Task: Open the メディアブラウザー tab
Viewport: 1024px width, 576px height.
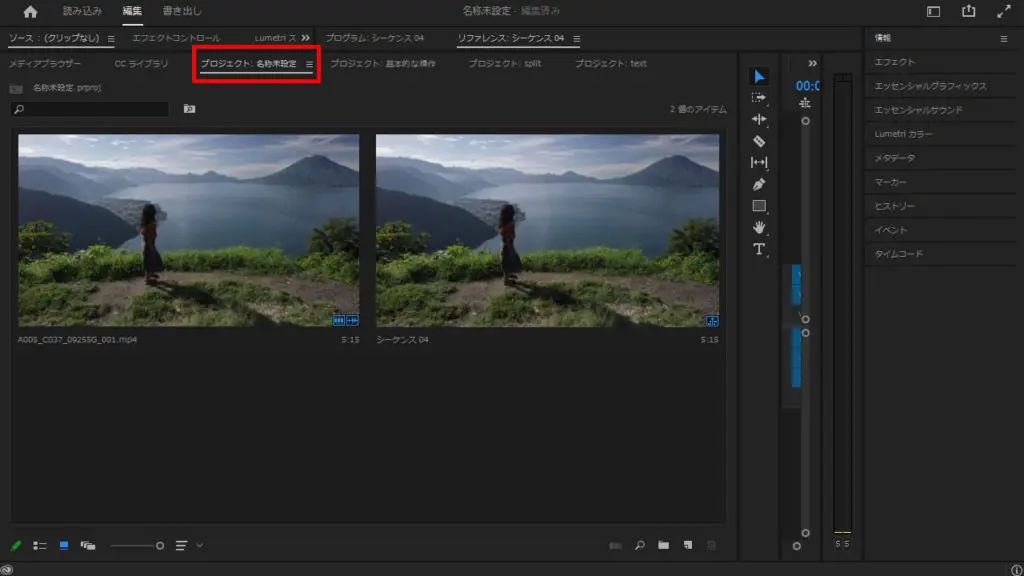Action: (x=45, y=64)
